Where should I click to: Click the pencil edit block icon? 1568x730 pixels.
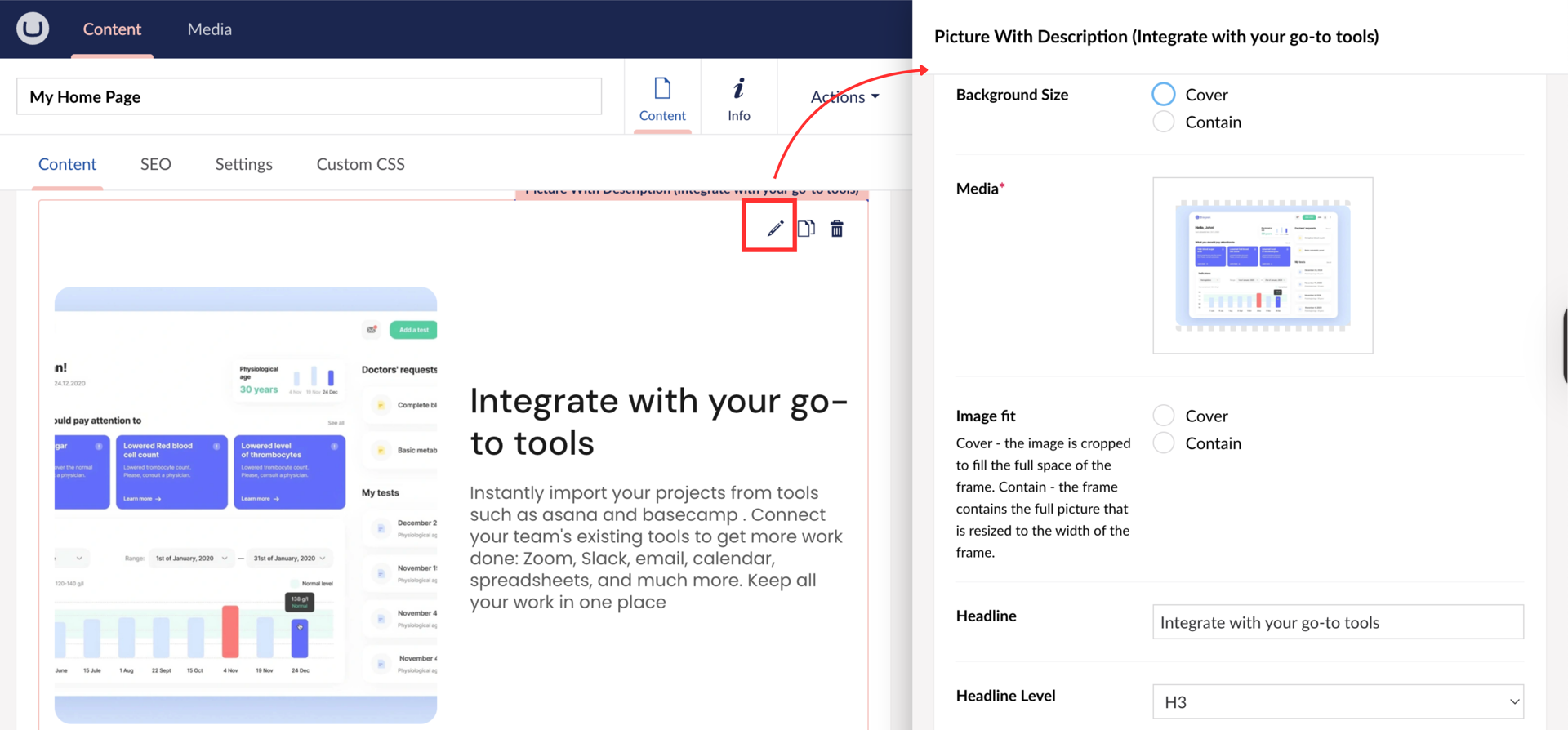(774, 229)
